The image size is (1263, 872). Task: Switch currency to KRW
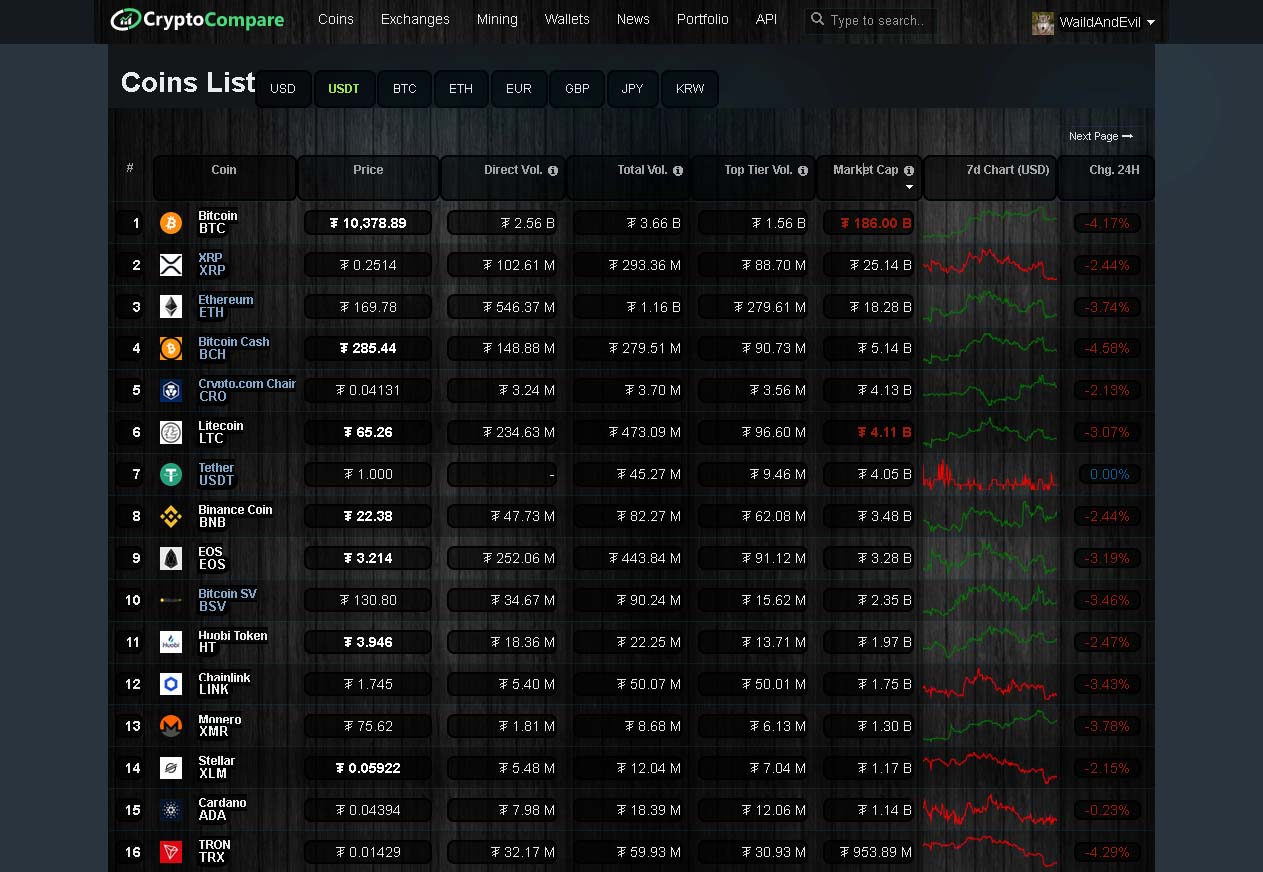tap(690, 89)
